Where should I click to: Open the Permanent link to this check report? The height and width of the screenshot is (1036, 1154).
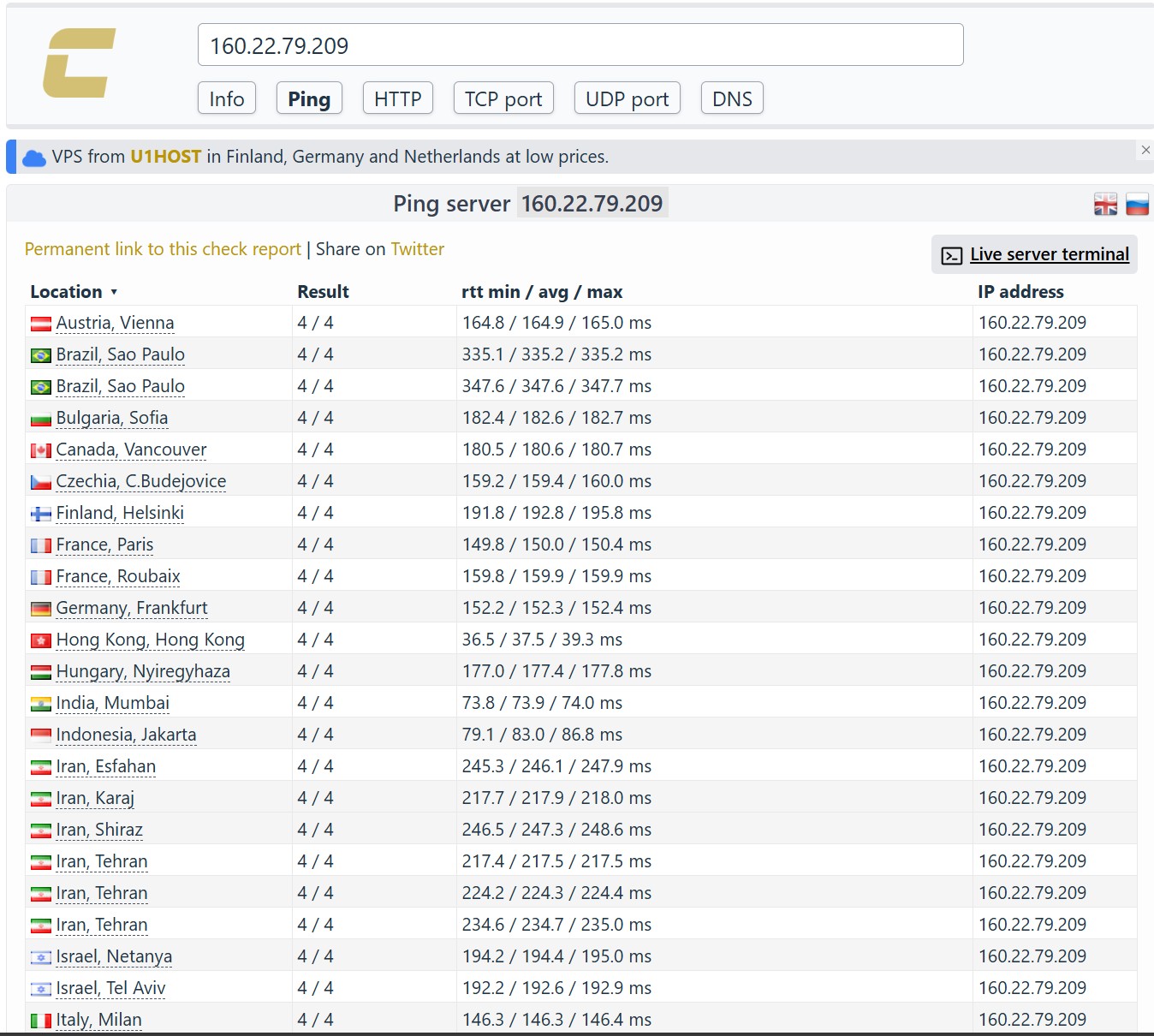click(x=163, y=249)
